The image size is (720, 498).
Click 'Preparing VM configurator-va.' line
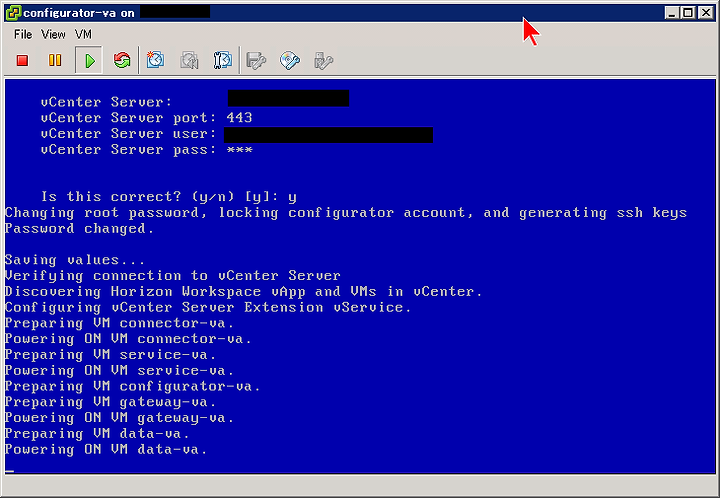(133, 386)
